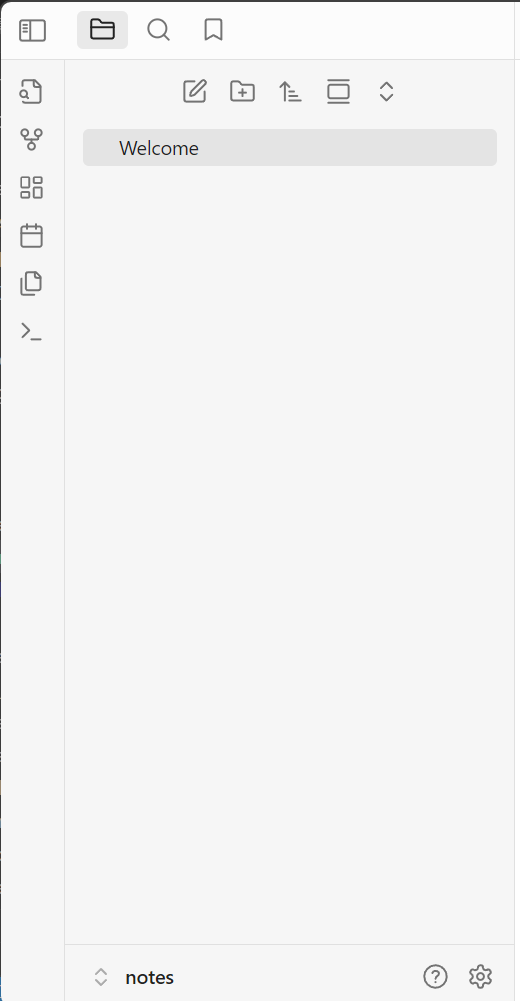Toggle auto-reveal current file icon

338,91
